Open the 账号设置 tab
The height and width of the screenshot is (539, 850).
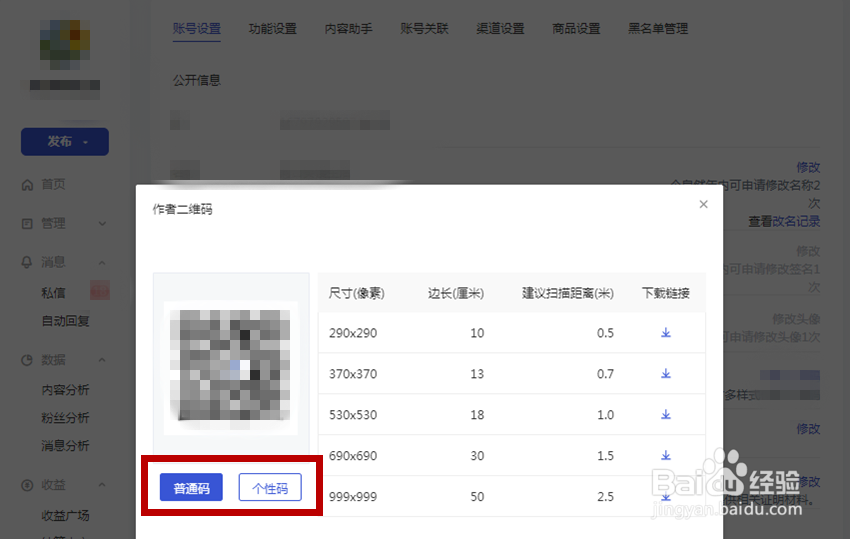click(197, 29)
